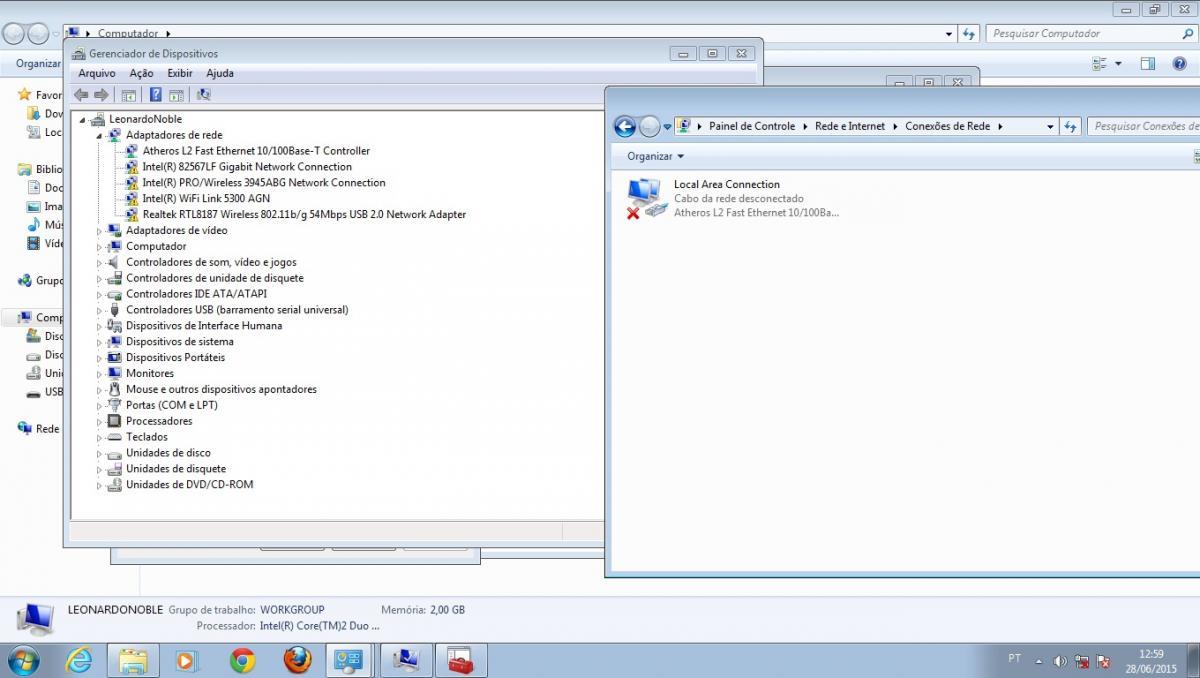Select Controladores de som, vídeo e jogos
1200x678 pixels.
(211, 262)
